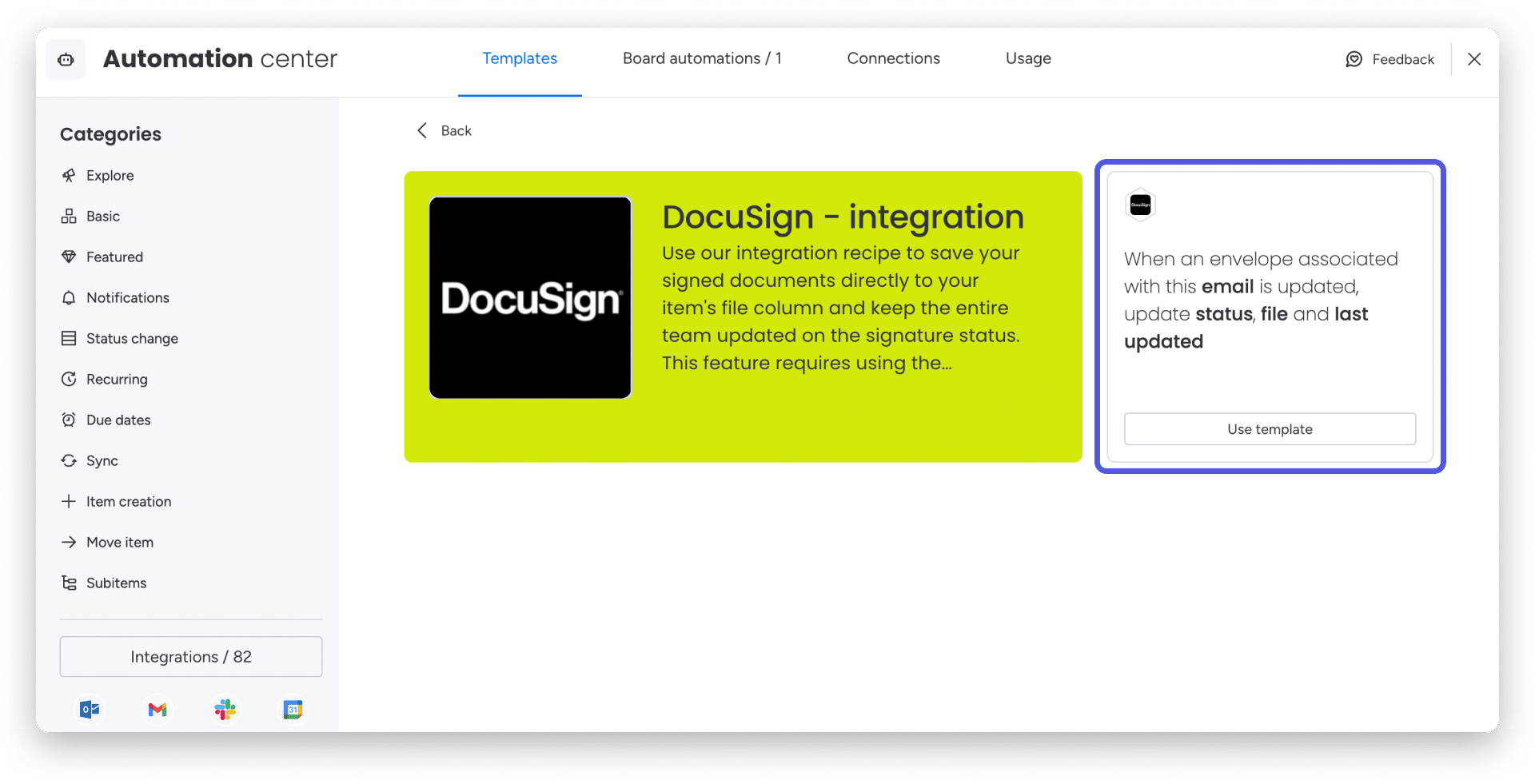Click the Feedback link text
Image resolution: width=1535 pixels, height=784 pixels.
click(x=1403, y=59)
